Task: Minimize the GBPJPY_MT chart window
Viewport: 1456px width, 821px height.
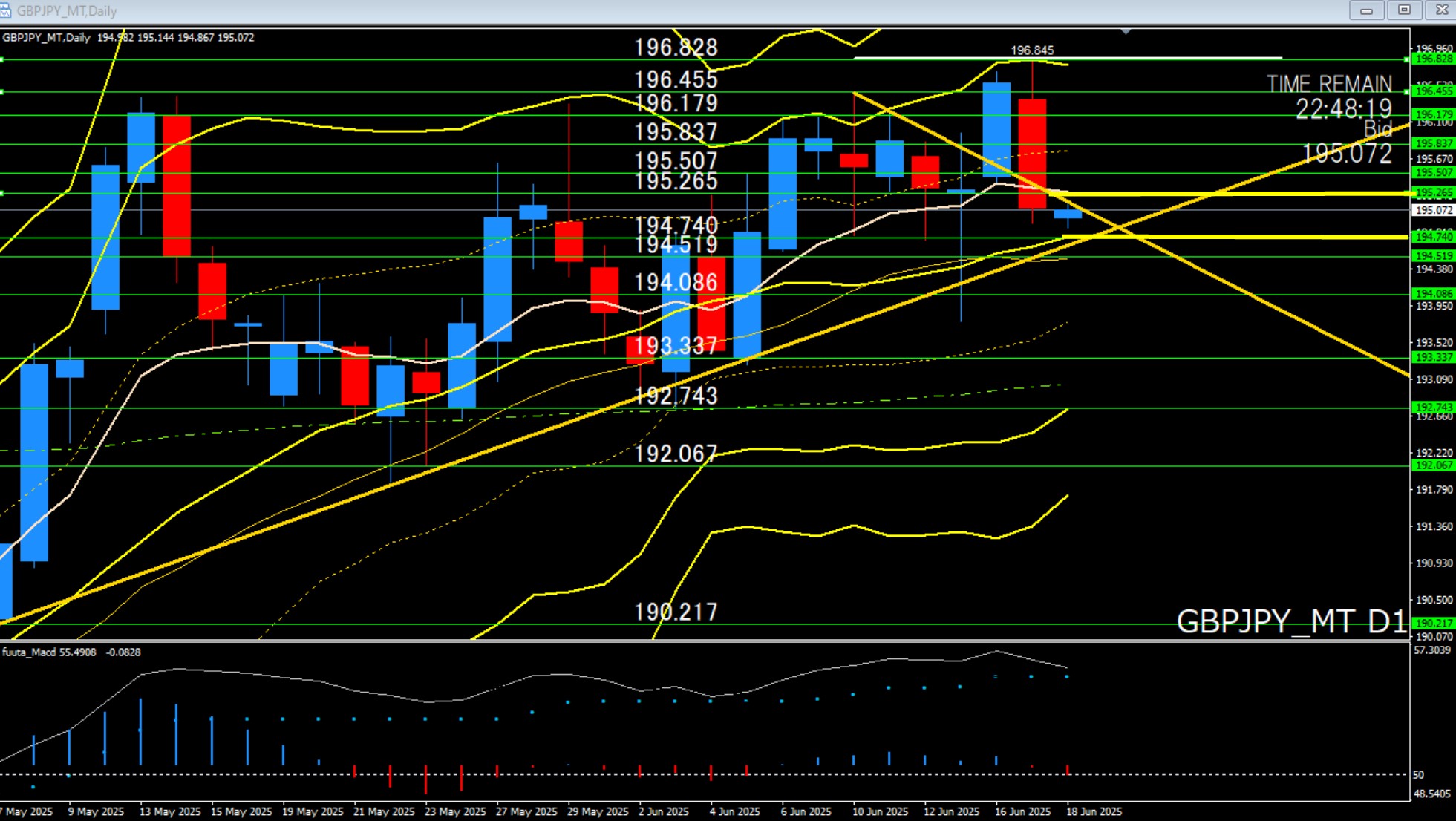Action: [x=1366, y=10]
